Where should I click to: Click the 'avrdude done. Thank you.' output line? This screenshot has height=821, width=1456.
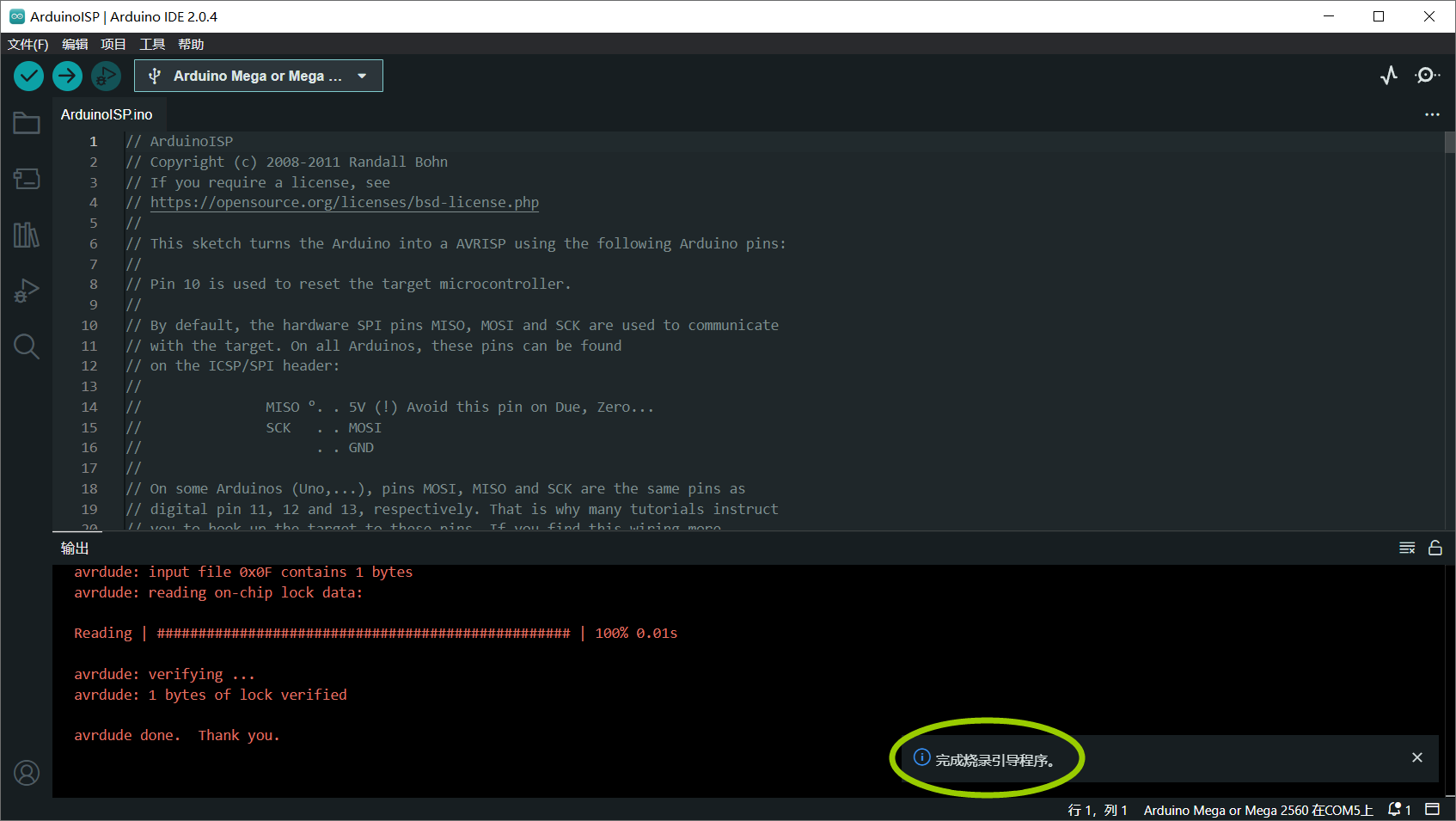[x=177, y=736]
